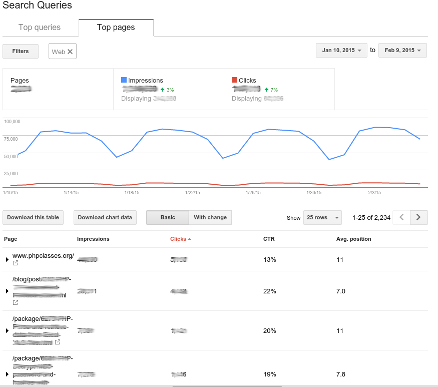Screen dimensions: 438x387
Task: Open the Jan 10, 2015 start date dropdown
Action: pos(342,50)
